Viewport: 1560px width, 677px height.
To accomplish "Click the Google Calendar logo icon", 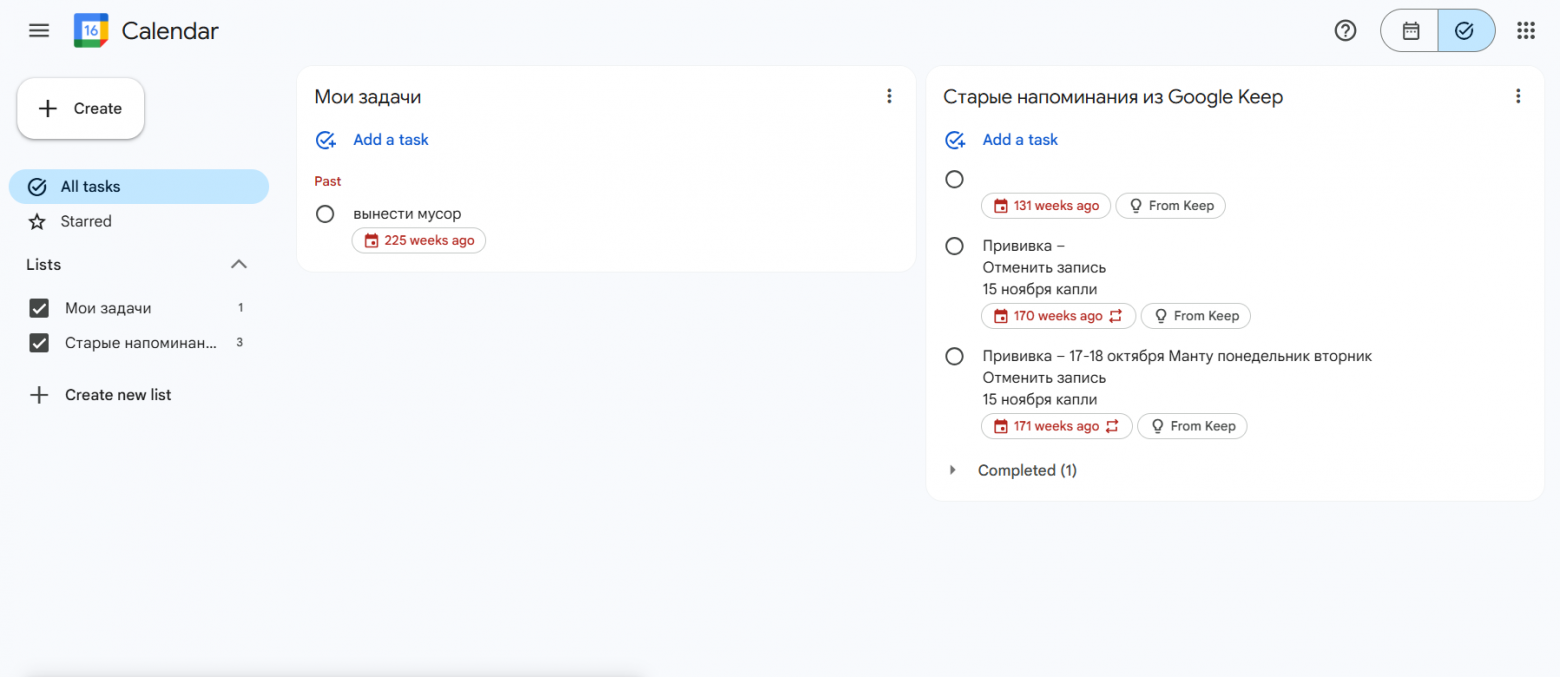I will [91, 31].
